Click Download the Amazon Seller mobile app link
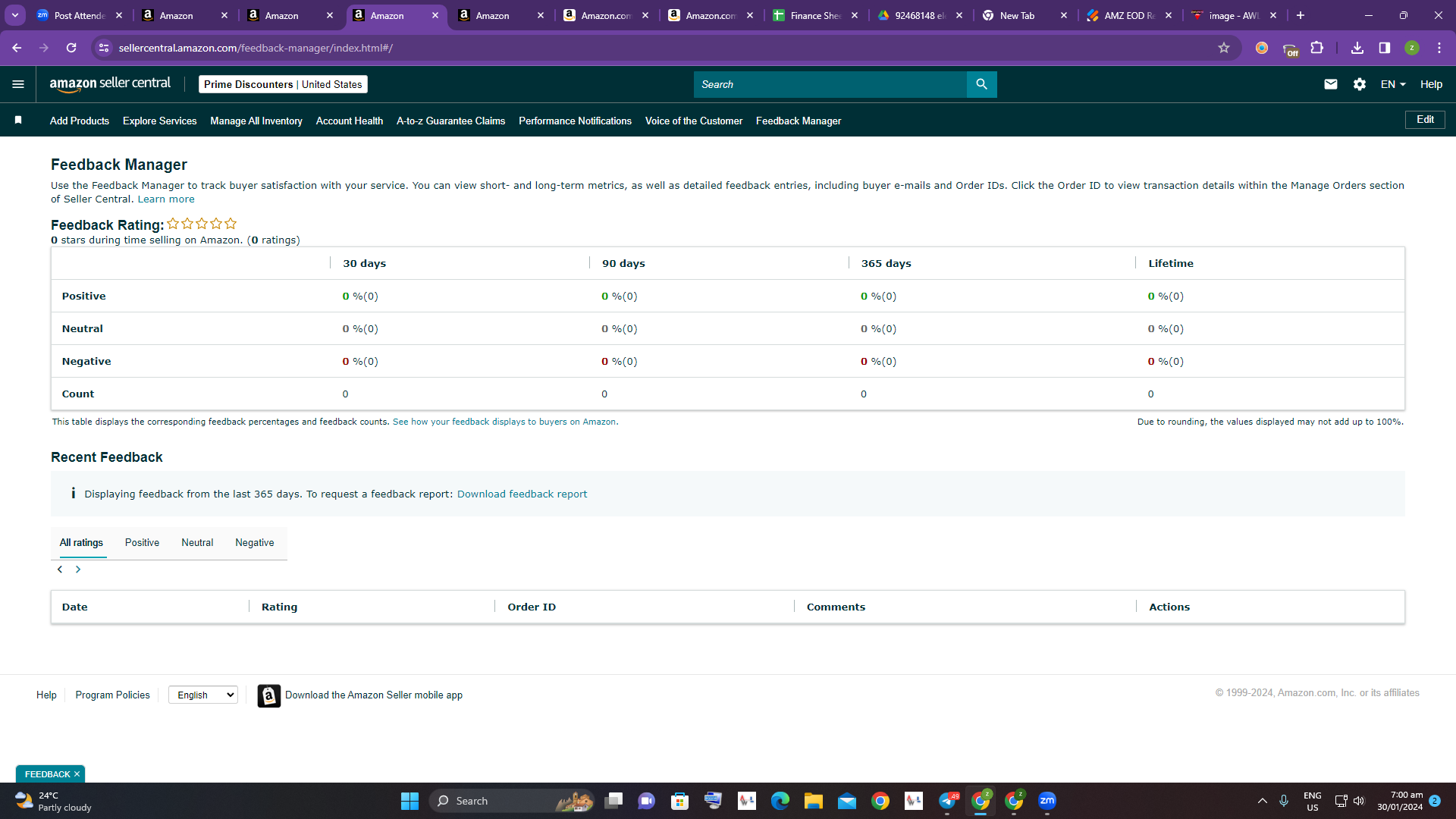1456x819 pixels. coord(374,695)
